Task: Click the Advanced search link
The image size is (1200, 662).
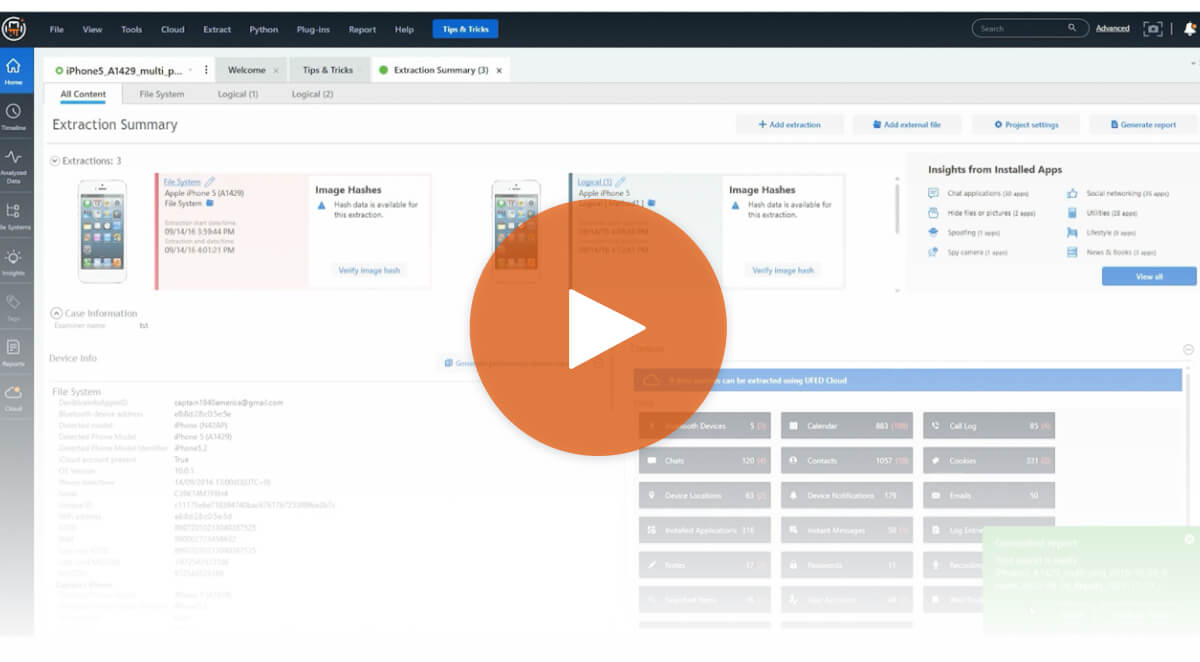Action: click(x=1112, y=29)
